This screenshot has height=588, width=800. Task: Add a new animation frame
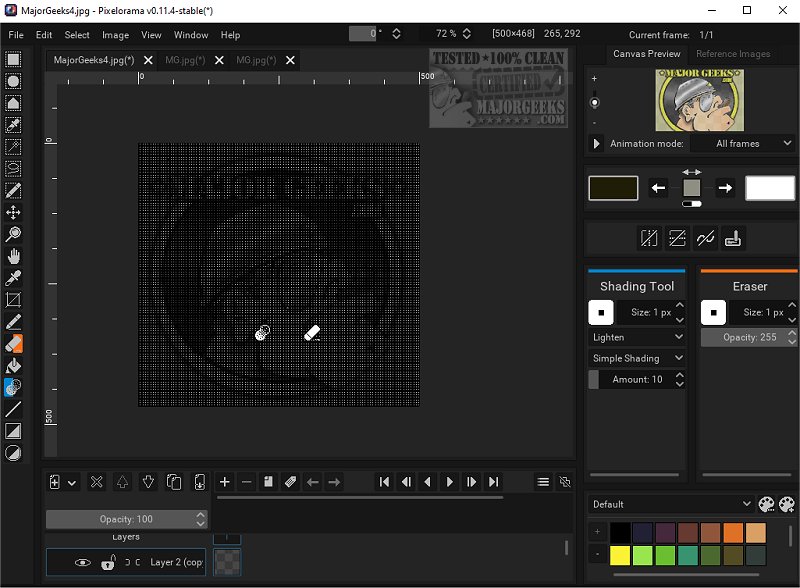coord(225,482)
